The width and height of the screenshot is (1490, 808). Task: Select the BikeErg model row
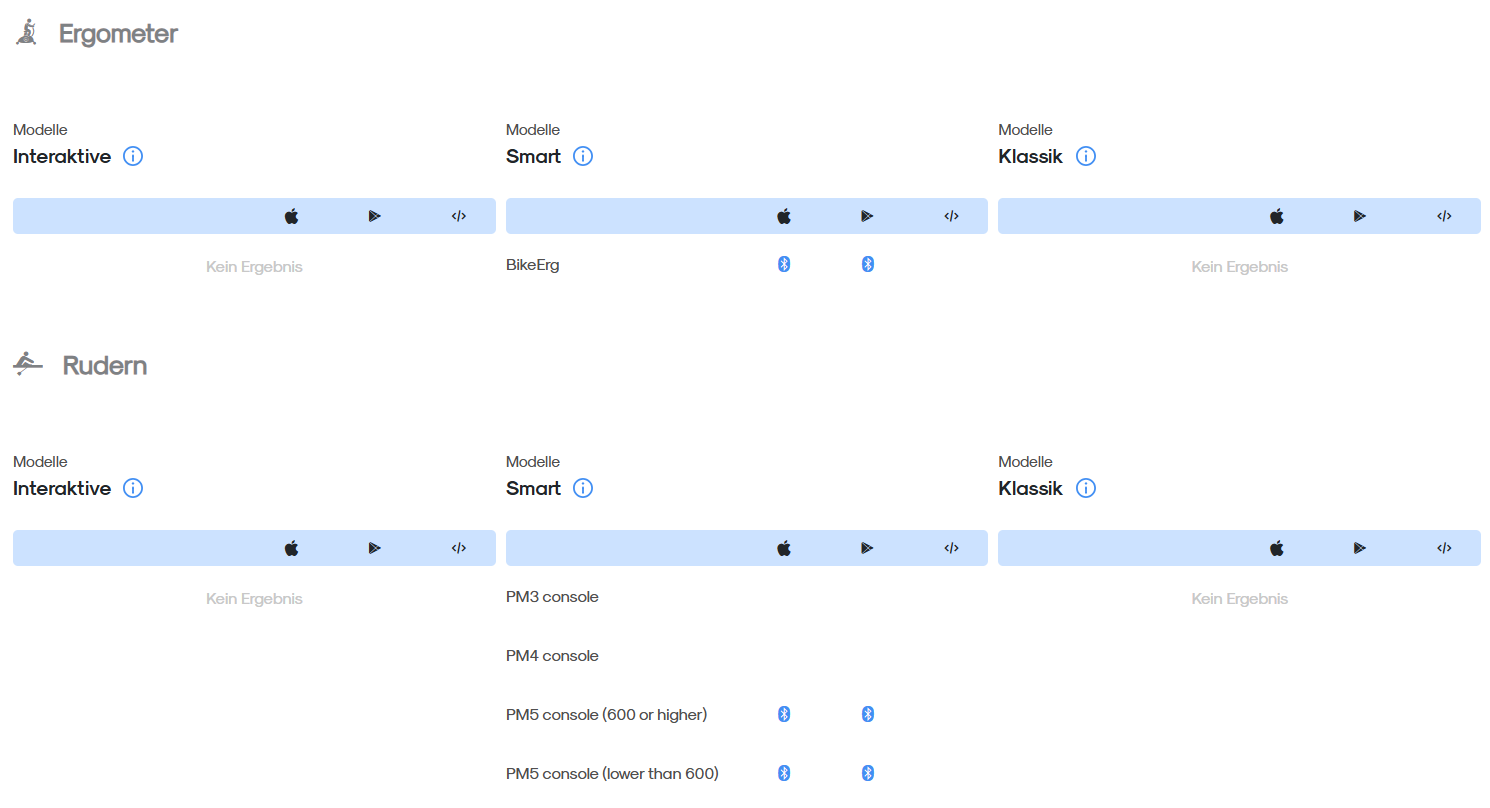pos(747,265)
